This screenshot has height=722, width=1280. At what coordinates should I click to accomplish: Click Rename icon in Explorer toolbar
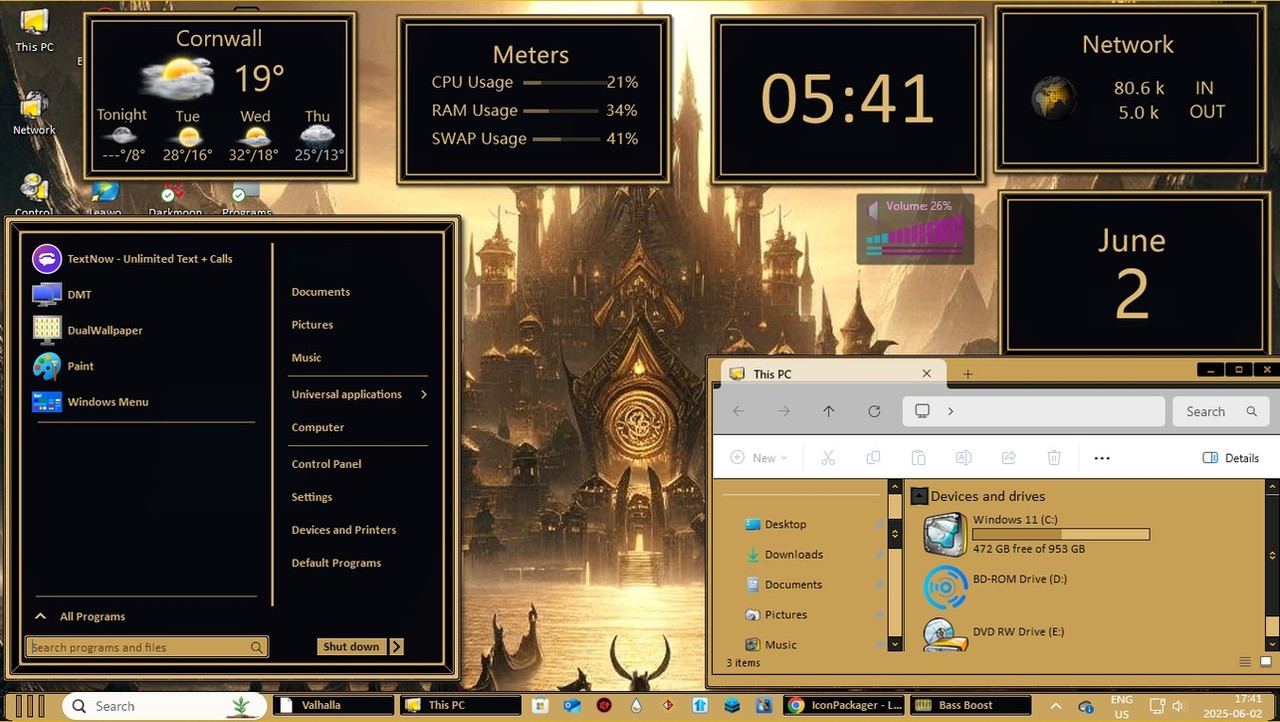pos(963,458)
